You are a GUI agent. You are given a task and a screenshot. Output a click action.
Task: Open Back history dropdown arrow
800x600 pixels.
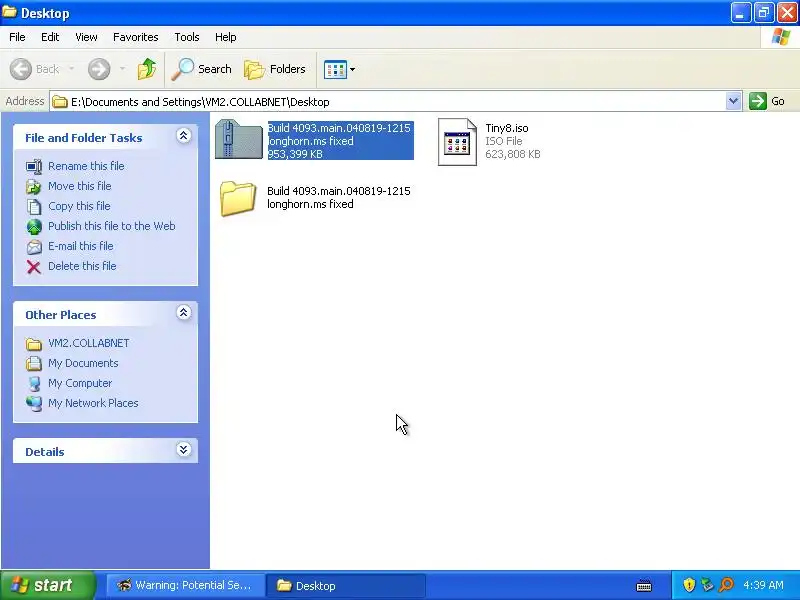click(71, 69)
